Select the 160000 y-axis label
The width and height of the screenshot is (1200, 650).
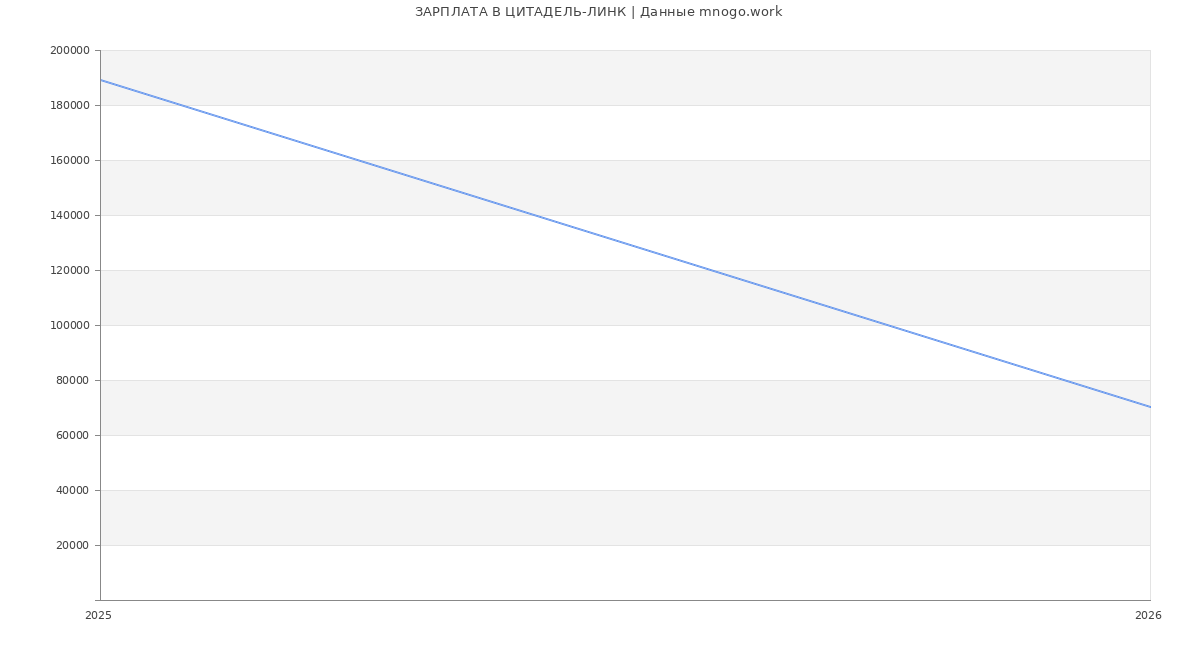69,161
